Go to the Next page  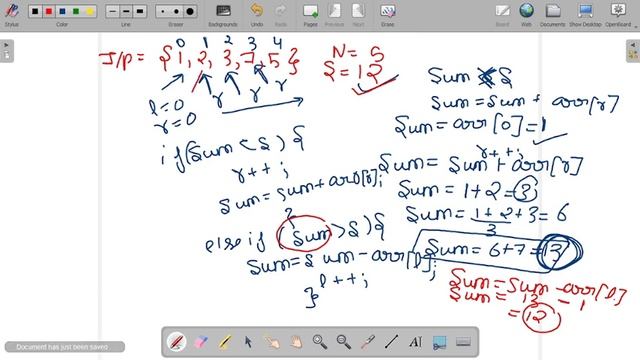coord(358,15)
